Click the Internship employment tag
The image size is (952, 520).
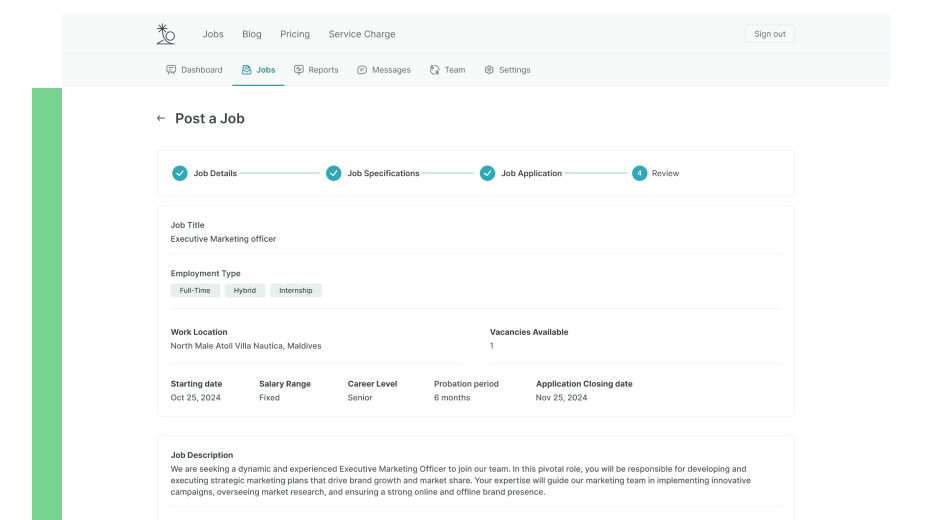pyautogui.click(x=296, y=290)
